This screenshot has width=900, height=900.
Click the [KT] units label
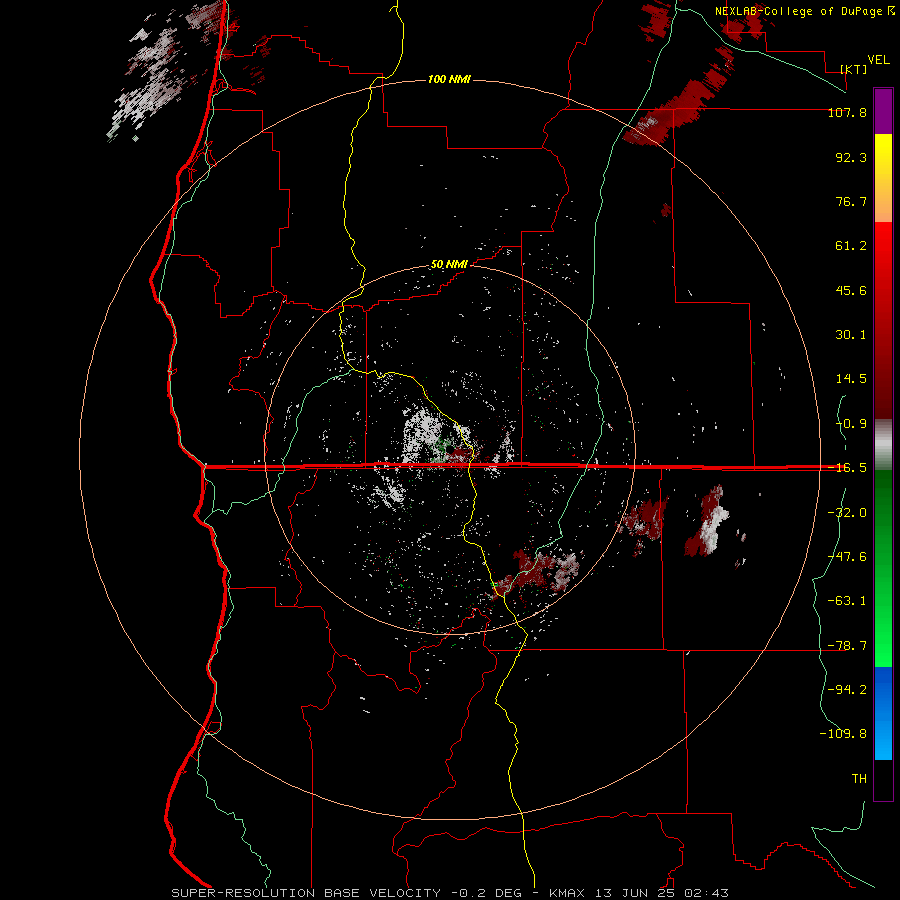[x=854, y=69]
